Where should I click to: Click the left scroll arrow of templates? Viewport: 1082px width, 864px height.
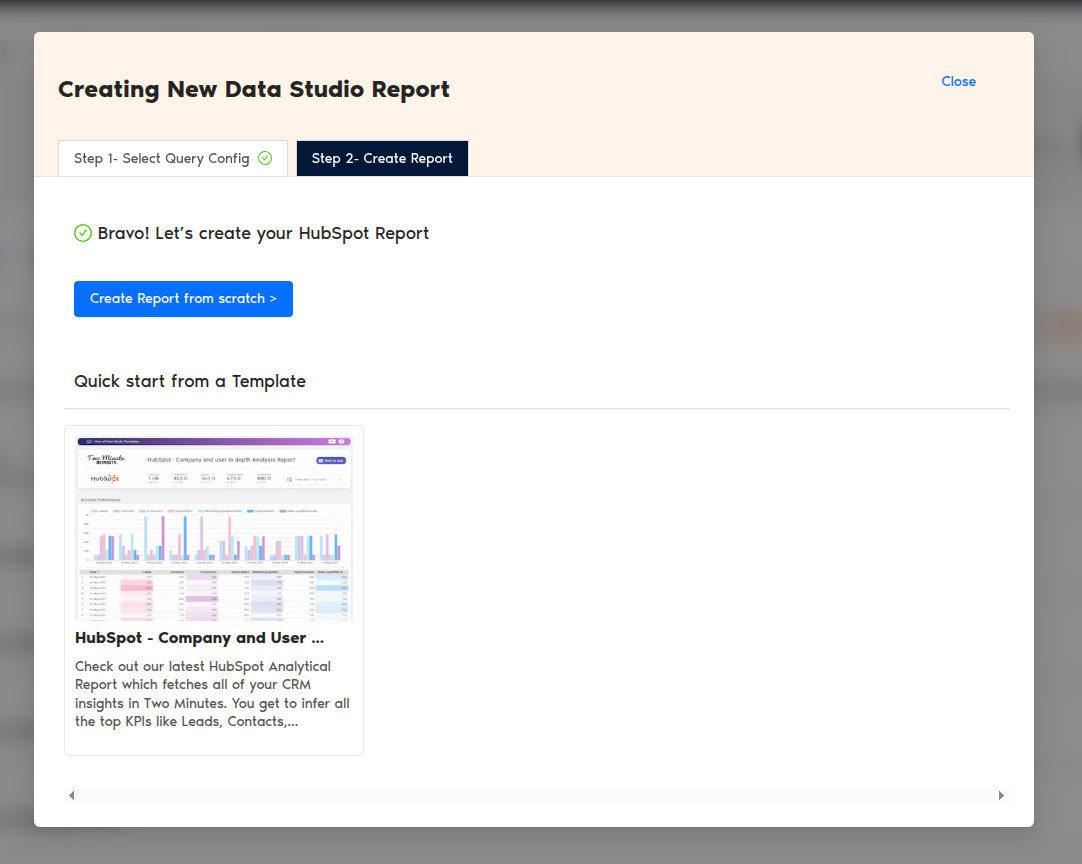point(72,796)
